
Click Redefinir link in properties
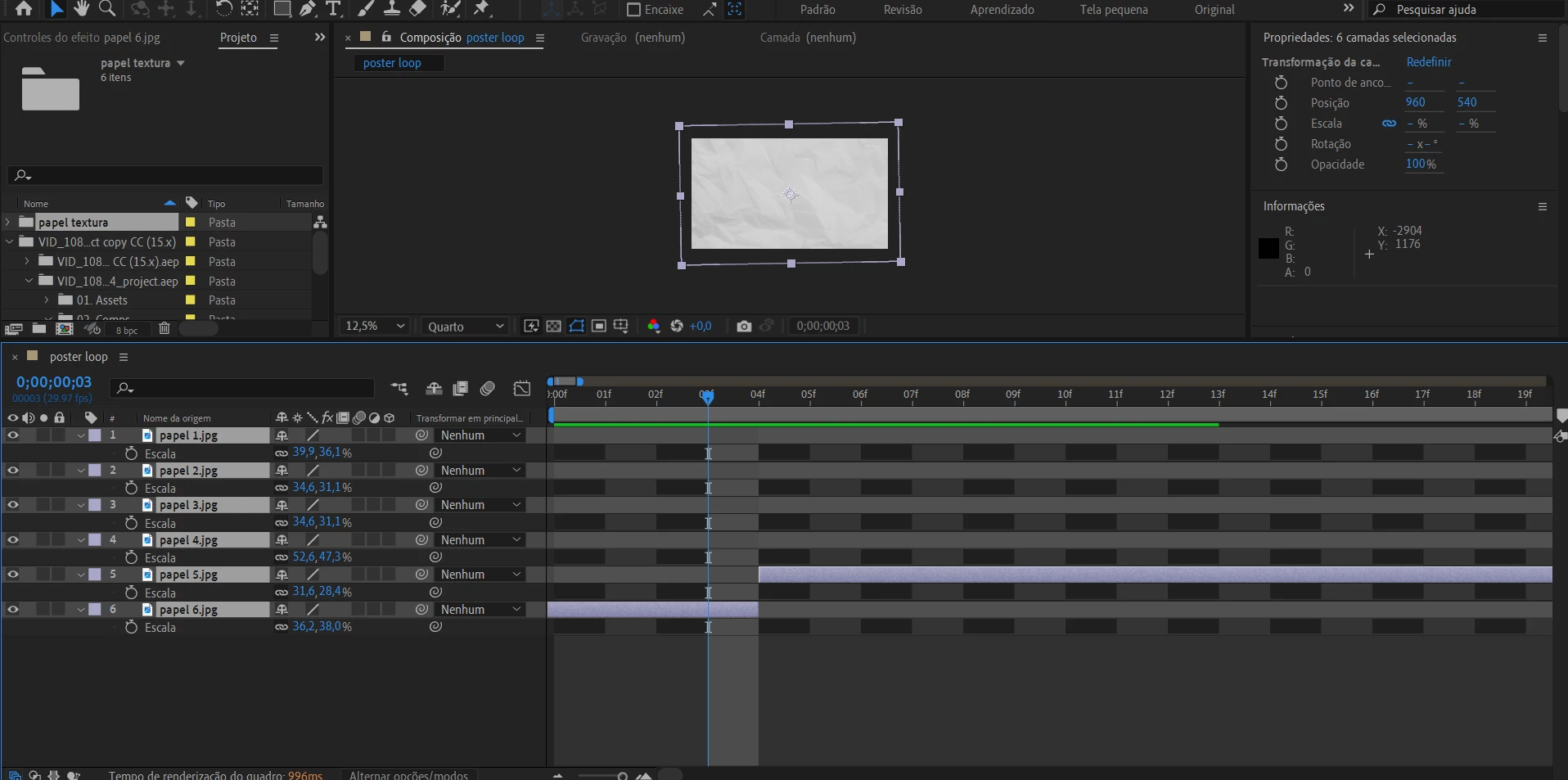(x=1429, y=62)
